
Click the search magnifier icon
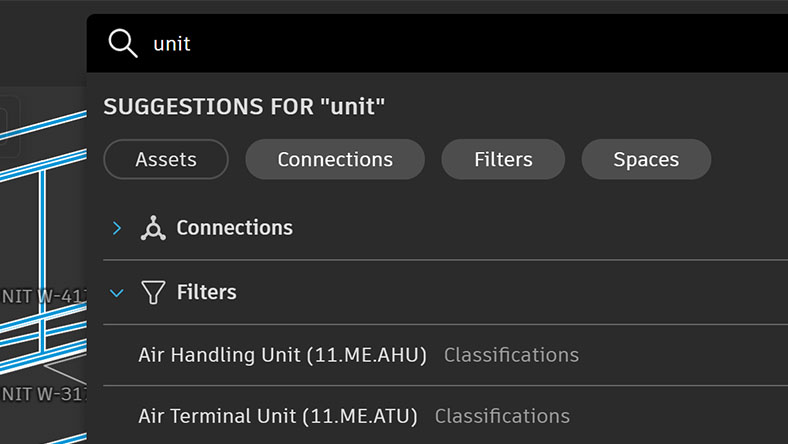(x=123, y=44)
